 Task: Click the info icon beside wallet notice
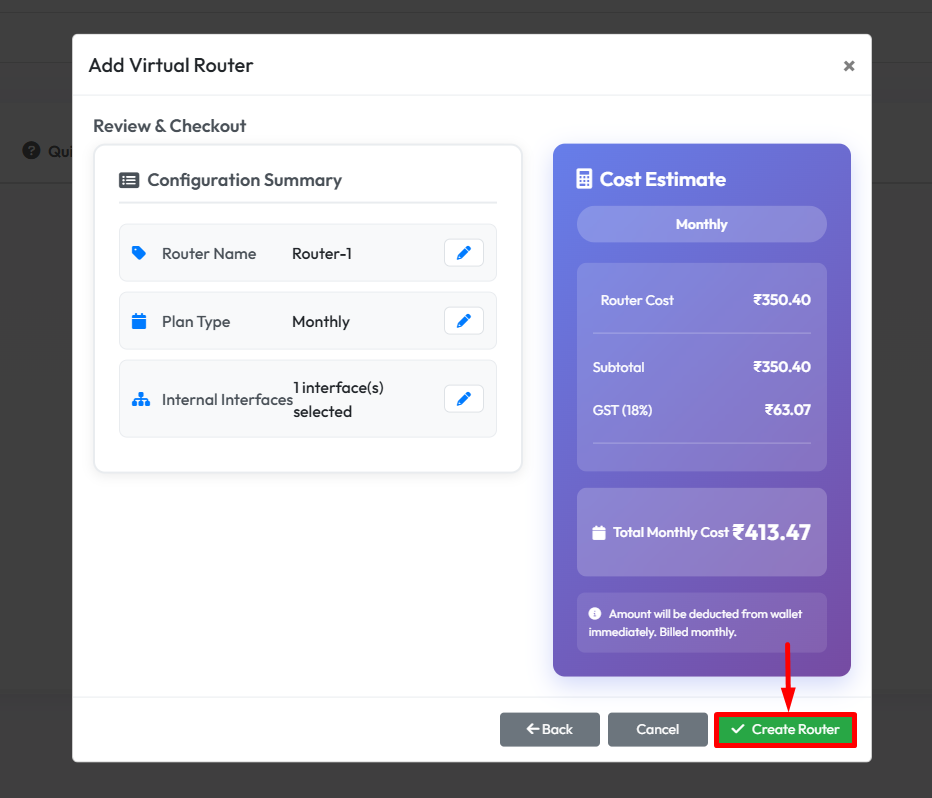click(x=595, y=614)
